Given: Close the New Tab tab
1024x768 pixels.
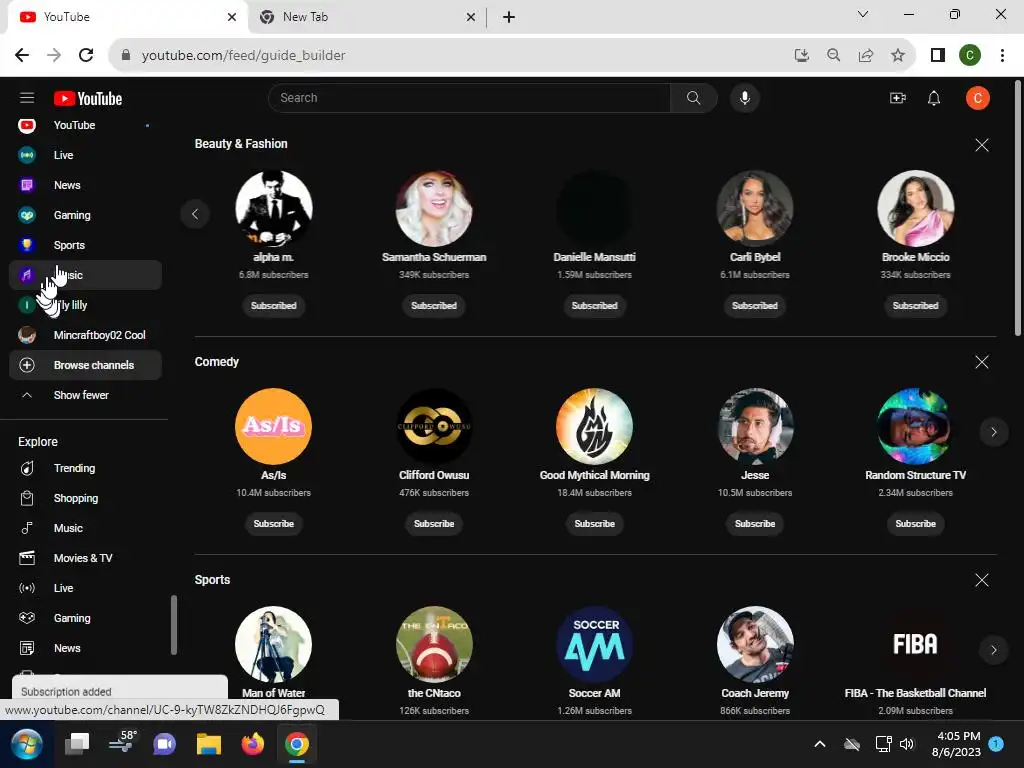Looking at the screenshot, I should pyautogui.click(x=471, y=18).
